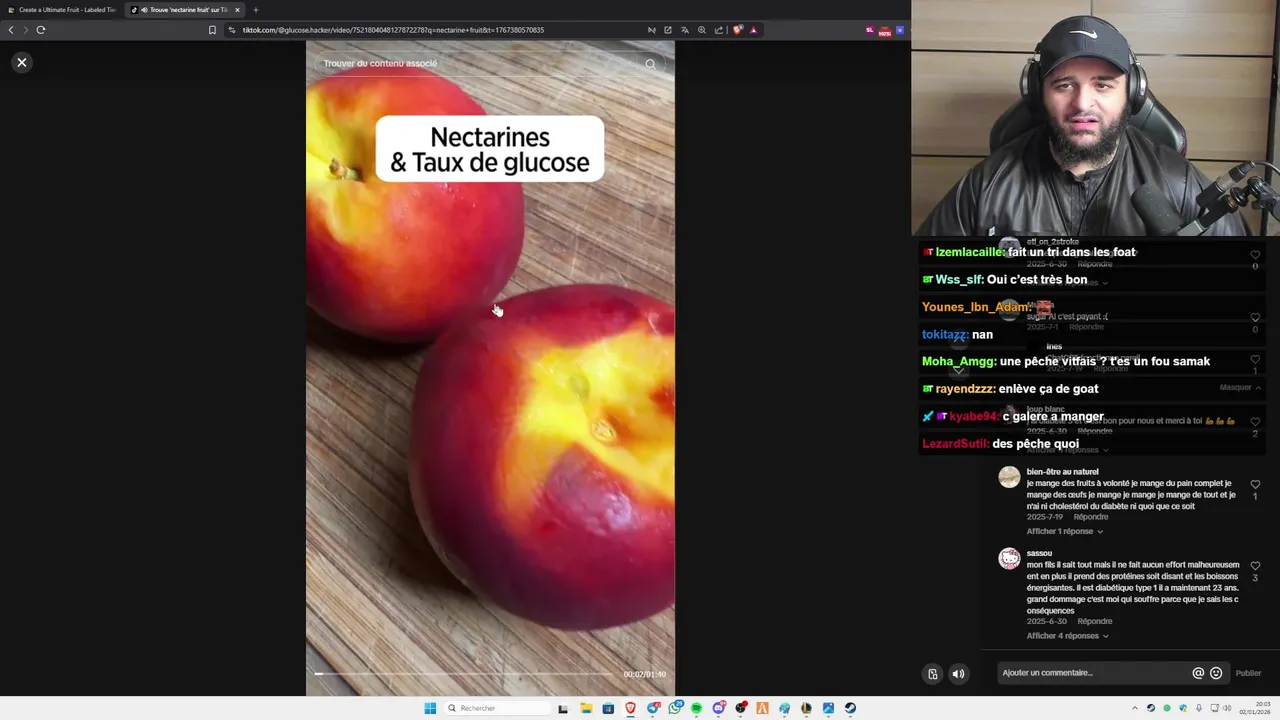Click the clip/creative mode button beside speaker
The height and width of the screenshot is (720, 1280).
coord(932,674)
